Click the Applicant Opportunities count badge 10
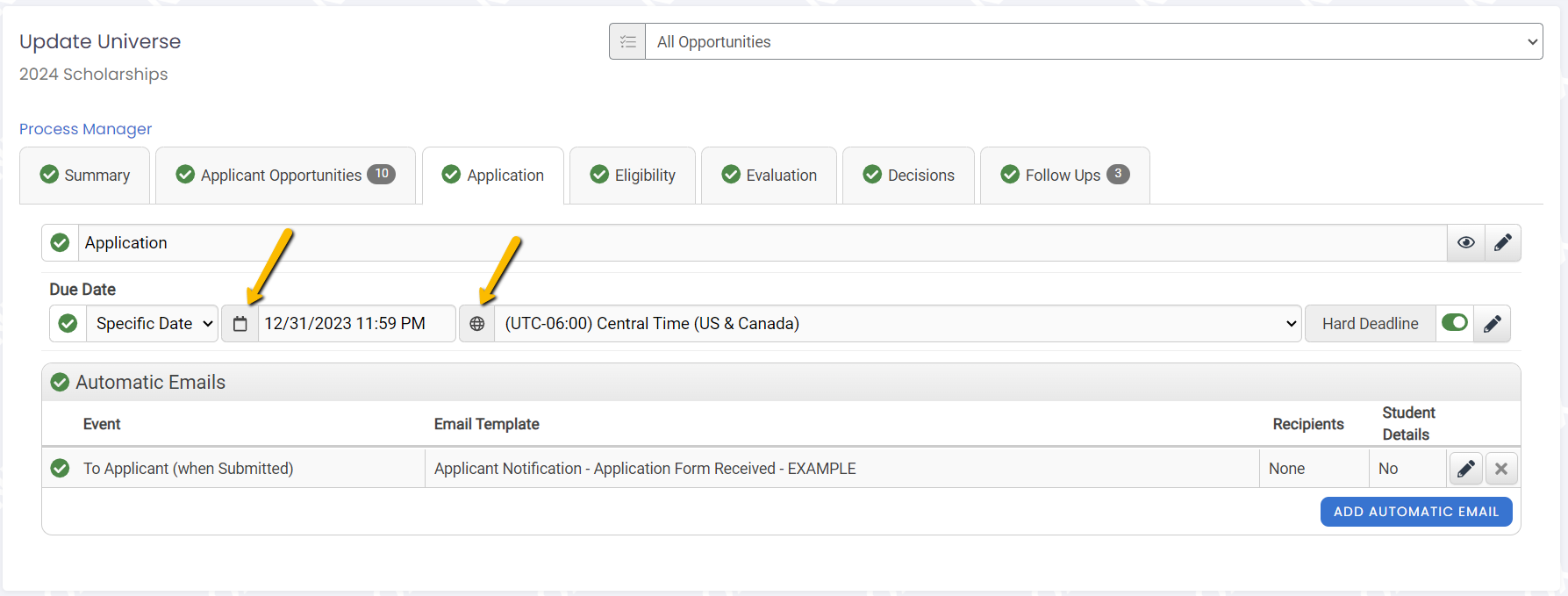This screenshot has height=596, width=1568. coord(381,174)
